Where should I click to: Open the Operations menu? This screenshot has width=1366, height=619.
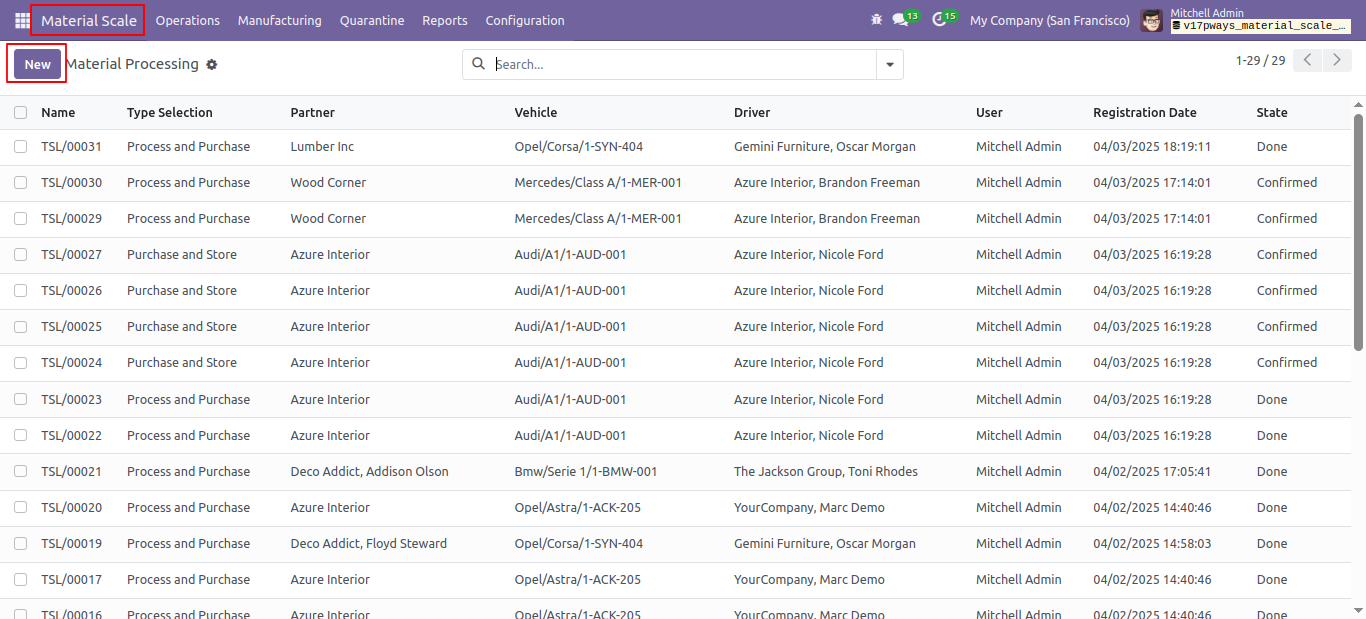[188, 20]
